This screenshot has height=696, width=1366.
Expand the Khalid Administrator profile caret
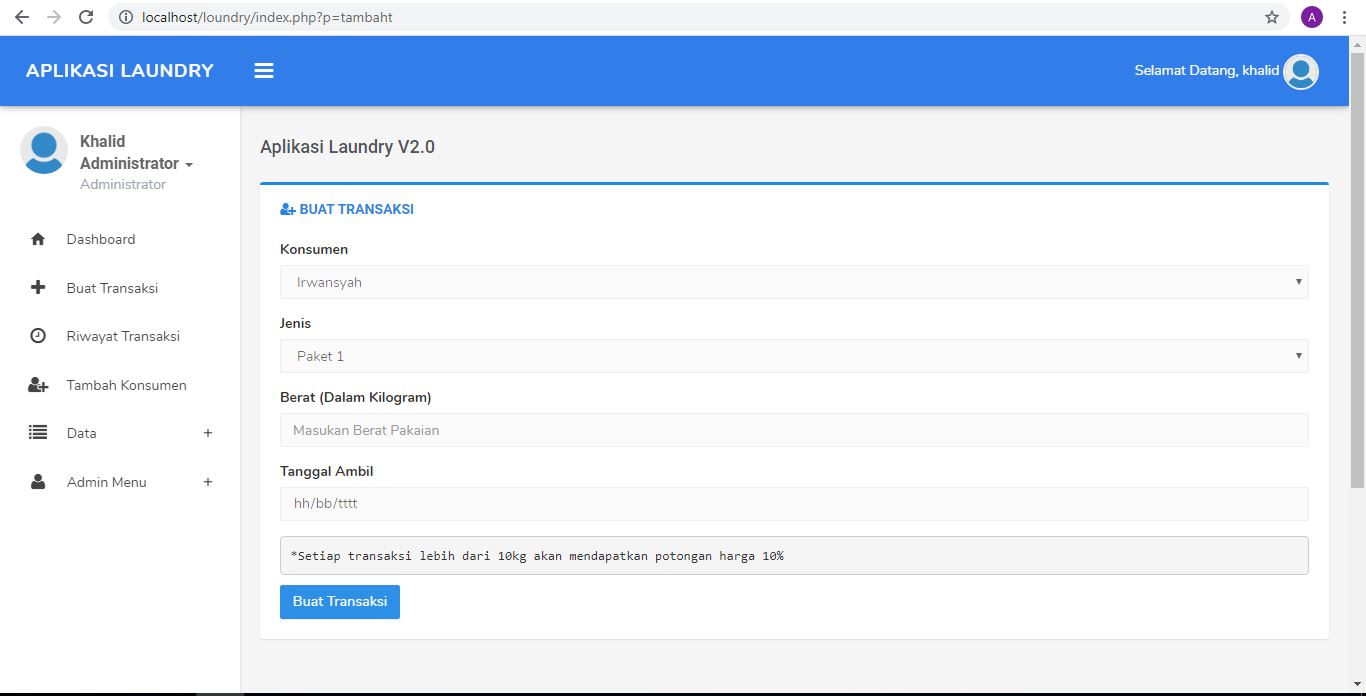coord(189,165)
